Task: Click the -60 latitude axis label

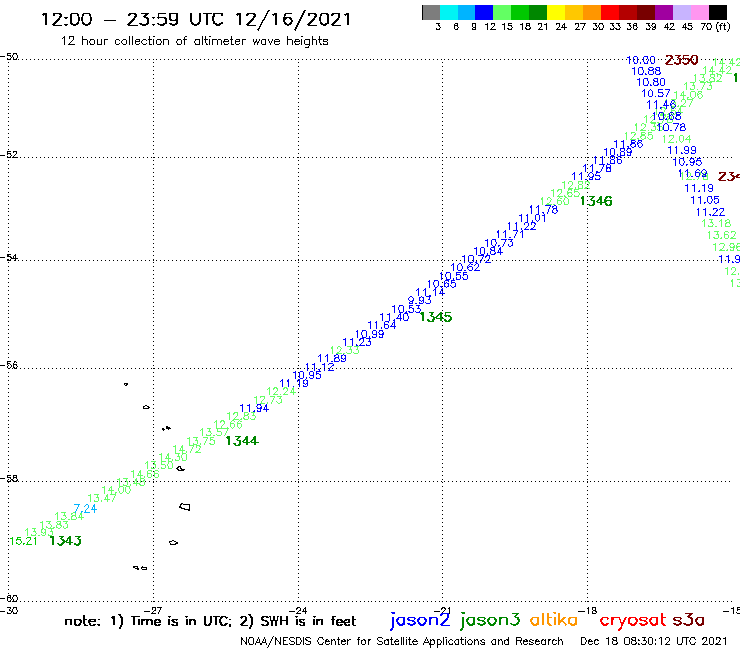Action: pyautogui.click(x=9, y=599)
